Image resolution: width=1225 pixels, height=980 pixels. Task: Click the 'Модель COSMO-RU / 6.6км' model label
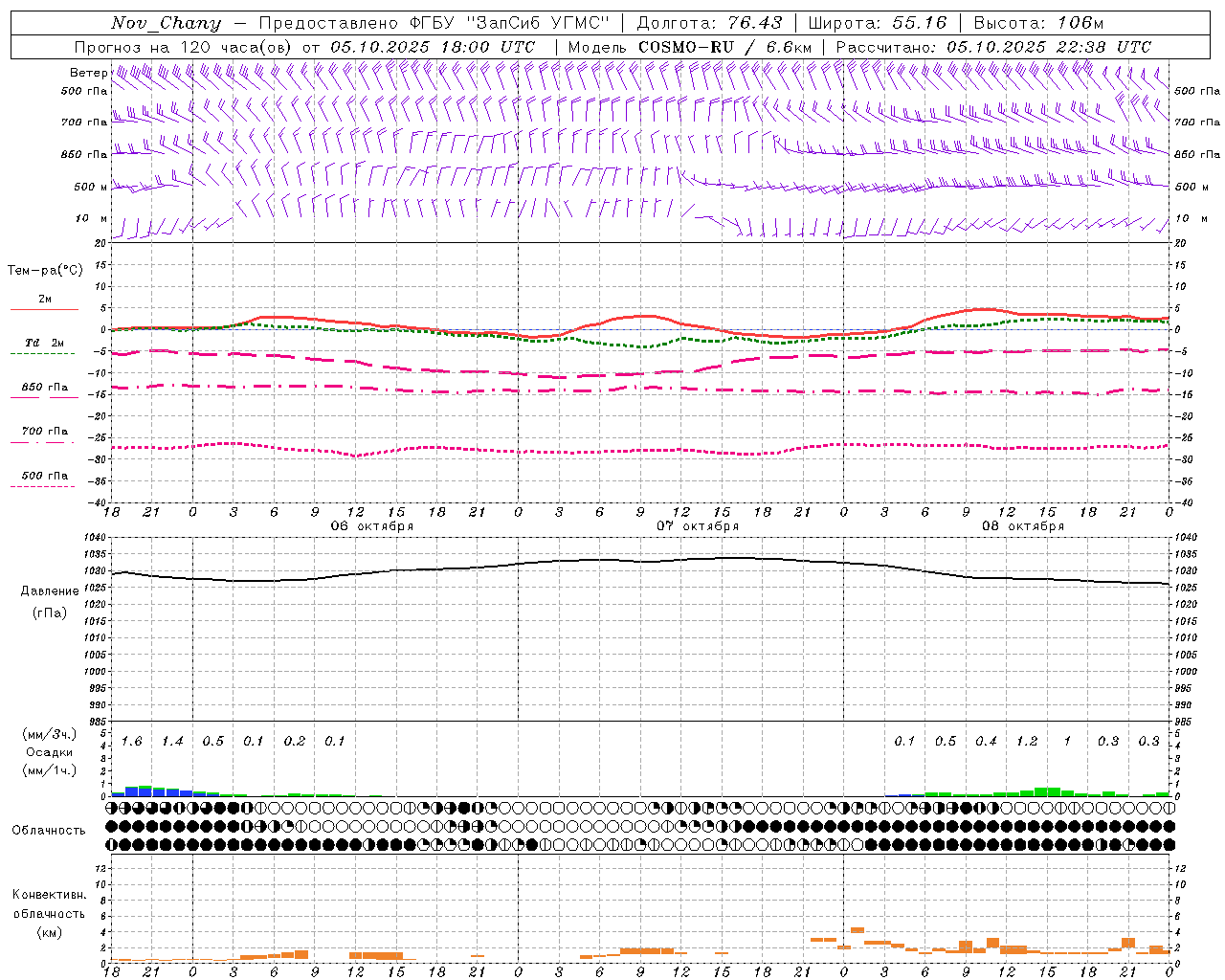click(x=690, y=47)
